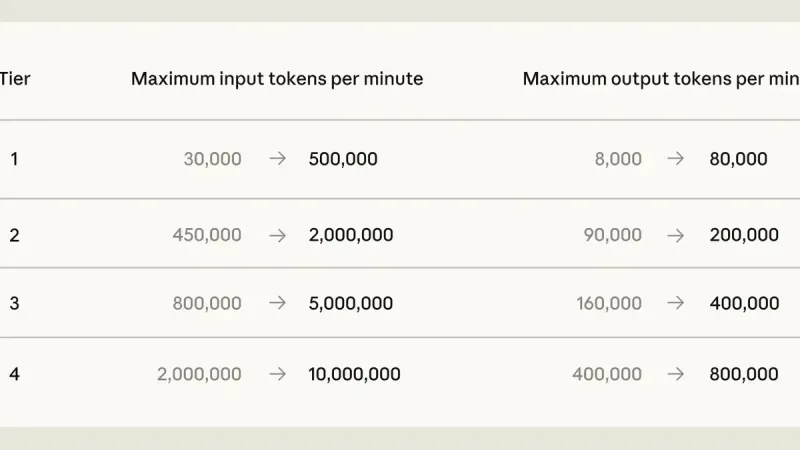Select the Maximum output tokens per minute header
Screen dimensions: 800x450
(x=661, y=79)
